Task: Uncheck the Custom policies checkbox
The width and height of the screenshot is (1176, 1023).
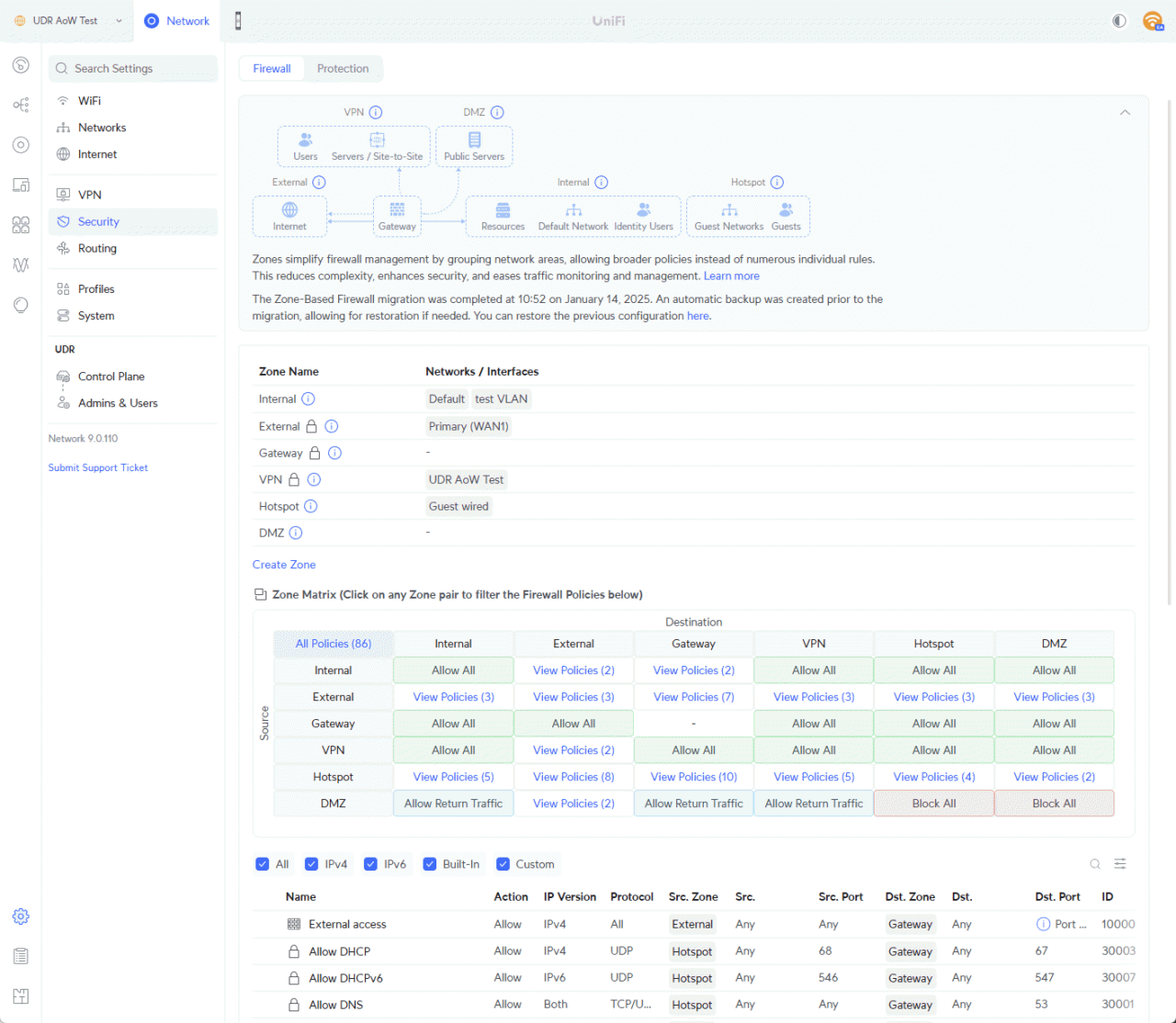Action: pos(503,864)
